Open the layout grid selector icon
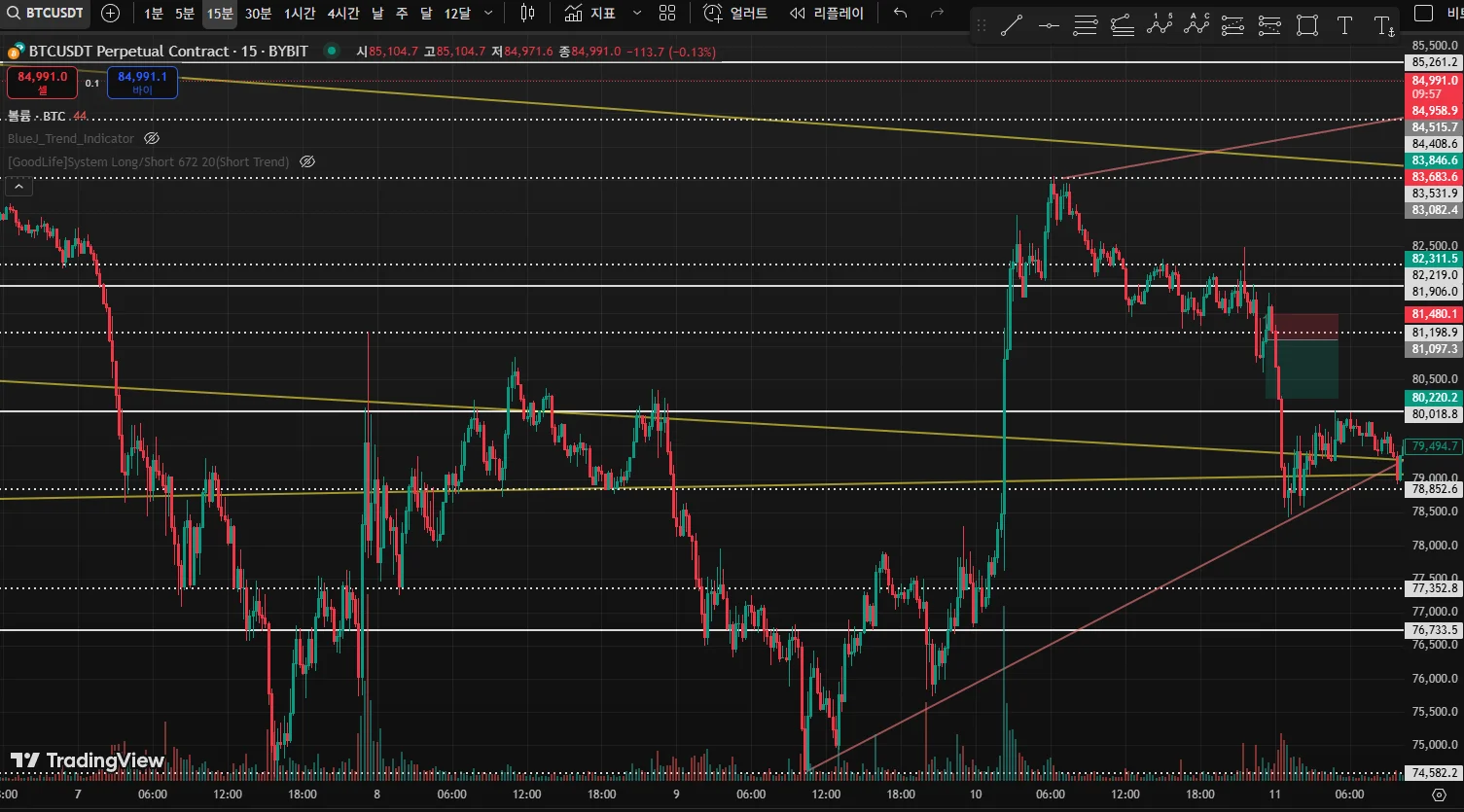Viewport: 1464px width, 812px height. tap(667, 14)
